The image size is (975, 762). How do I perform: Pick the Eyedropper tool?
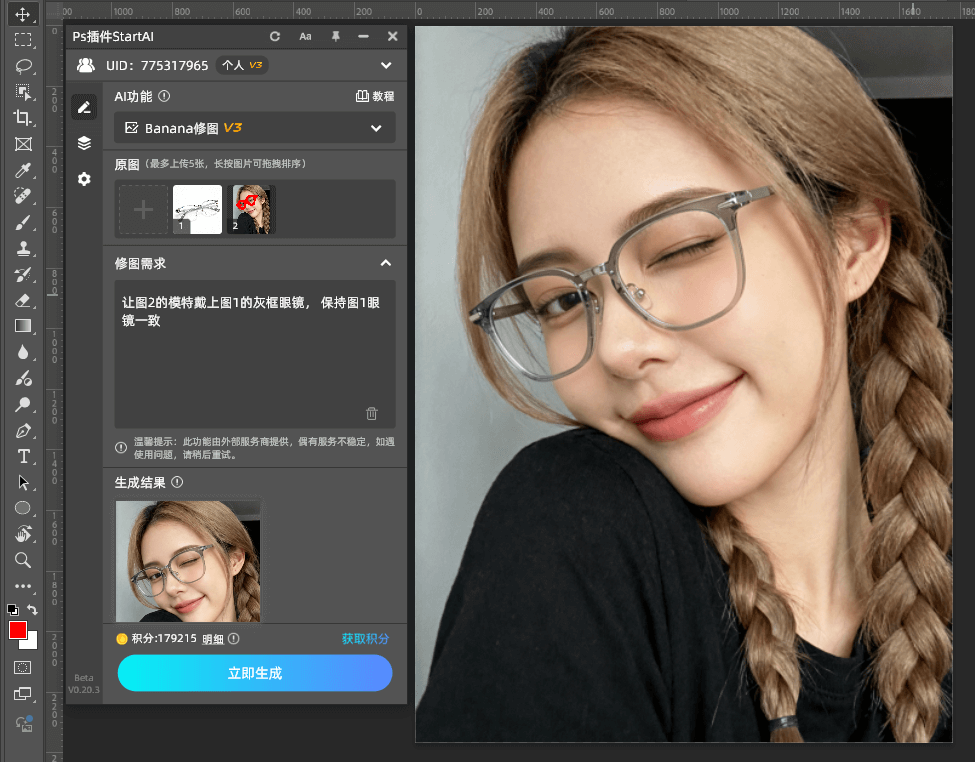pyautogui.click(x=24, y=170)
